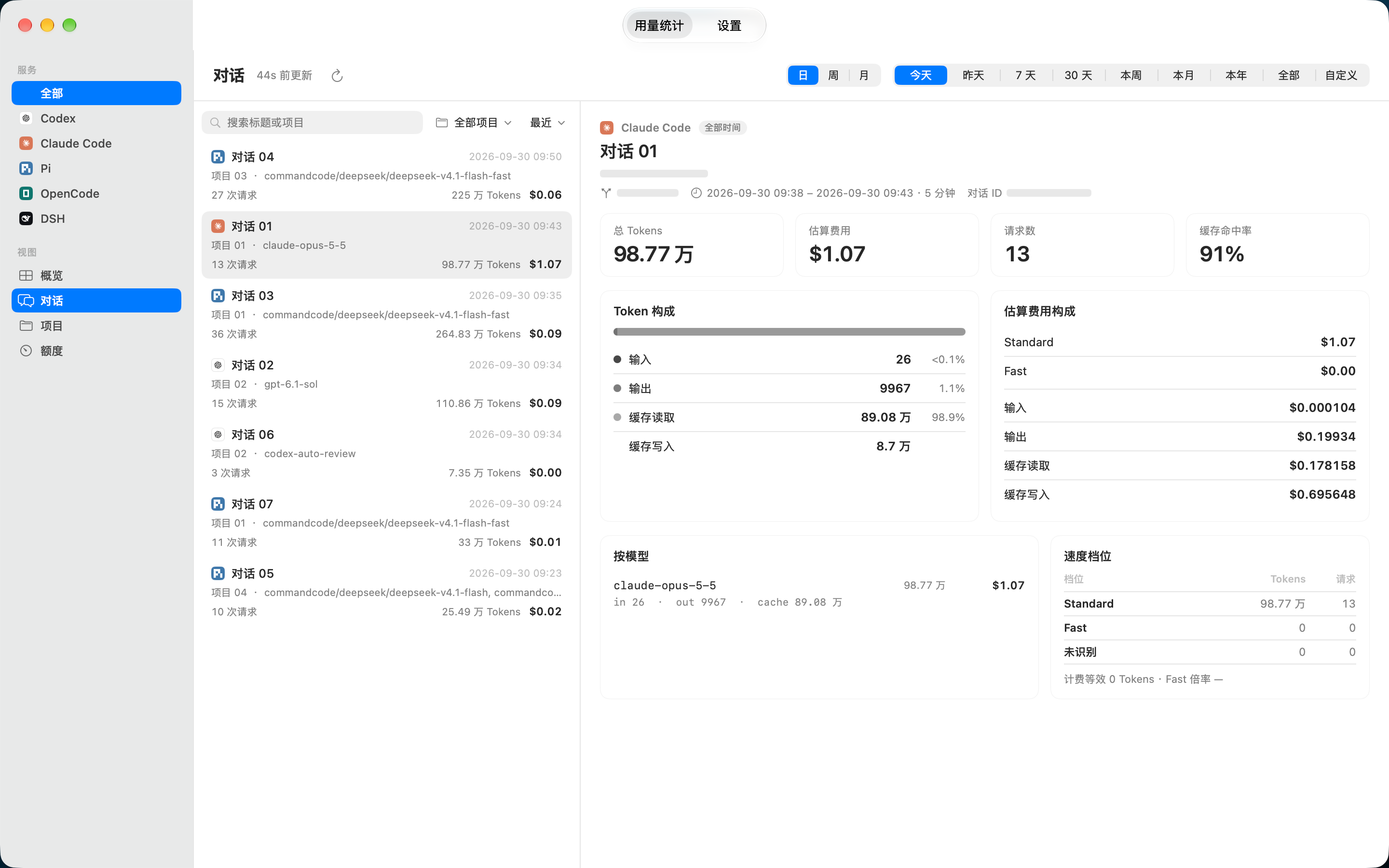Open the 最近 sort dropdown
Viewport: 1389px width, 868px height.
(547, 122)
